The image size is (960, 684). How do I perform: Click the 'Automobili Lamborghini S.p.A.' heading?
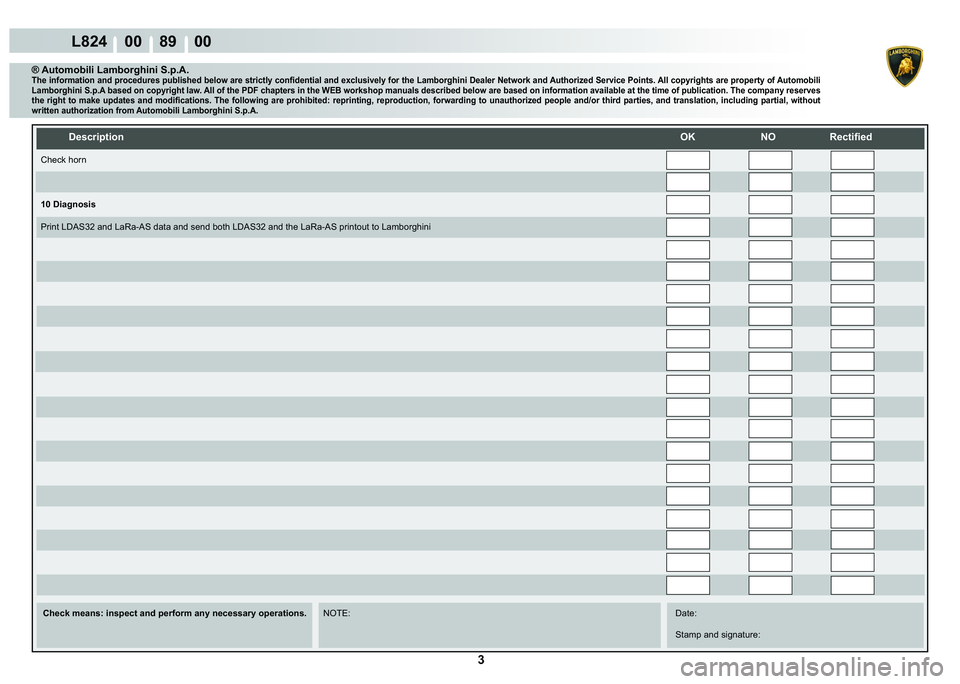(110, 70)
